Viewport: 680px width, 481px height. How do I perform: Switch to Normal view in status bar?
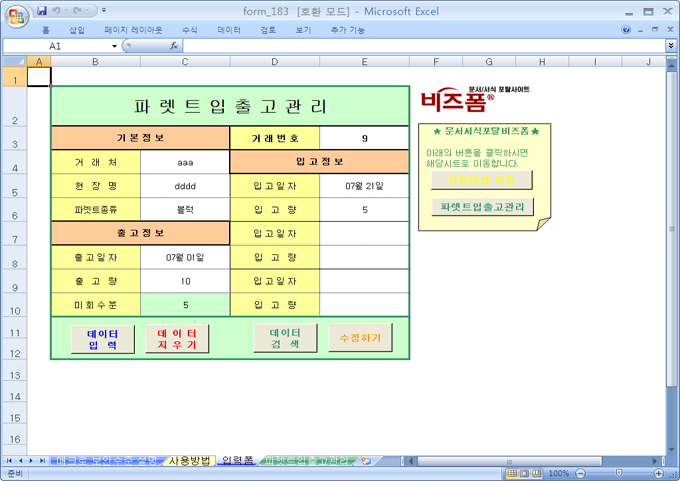(512, 473)
